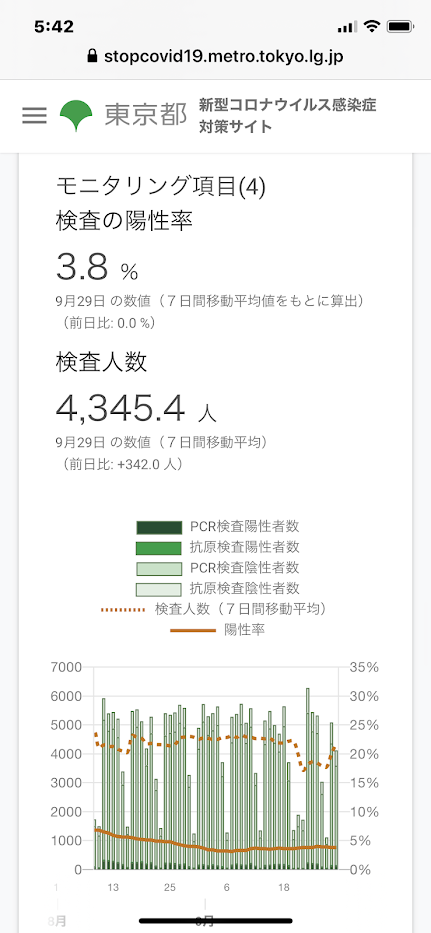Tap the green ginkgo leaf Tokyo logo
The image size is (431, 933).
point(76,115)
